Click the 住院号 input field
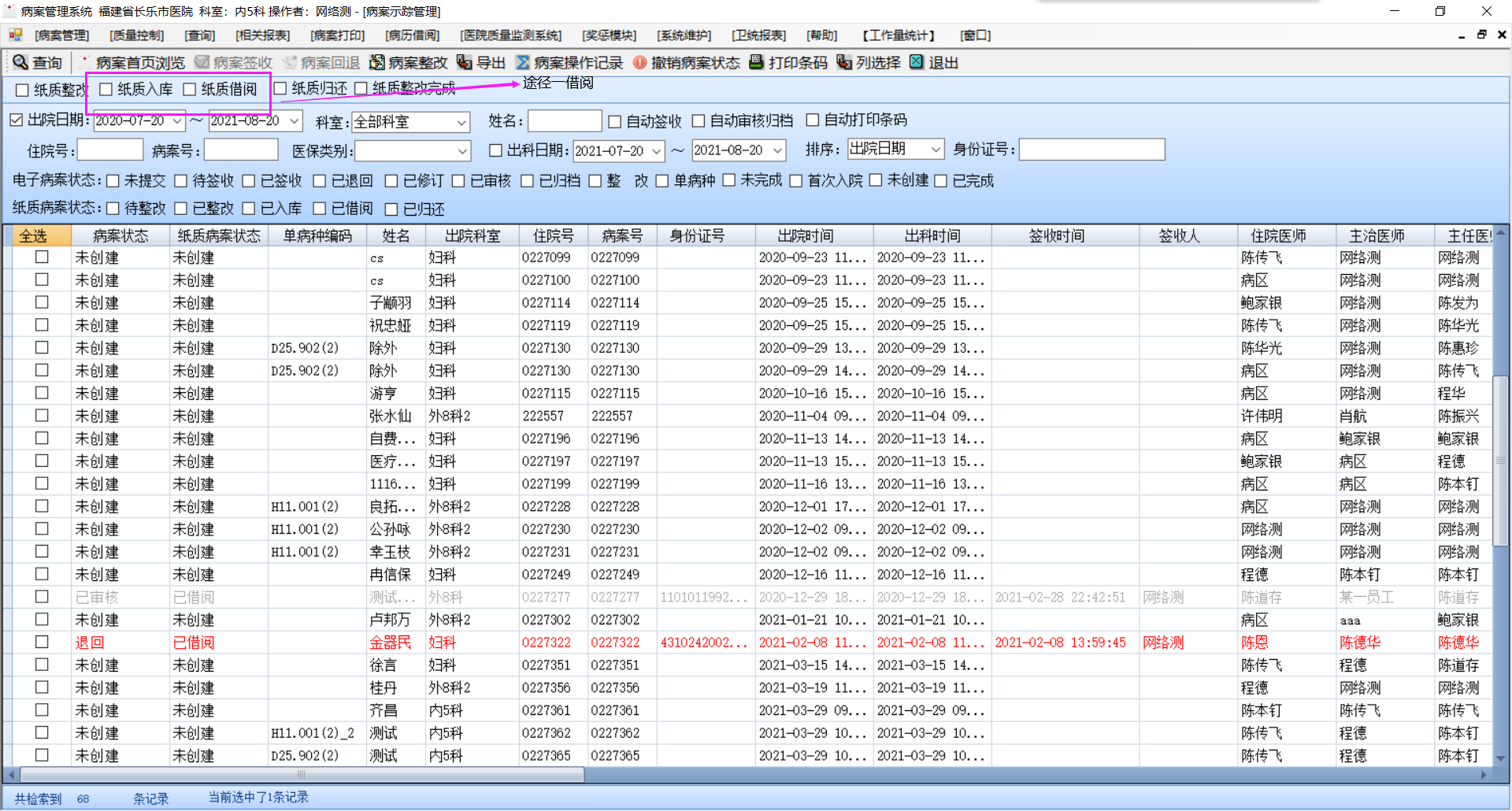 [110, 150]
